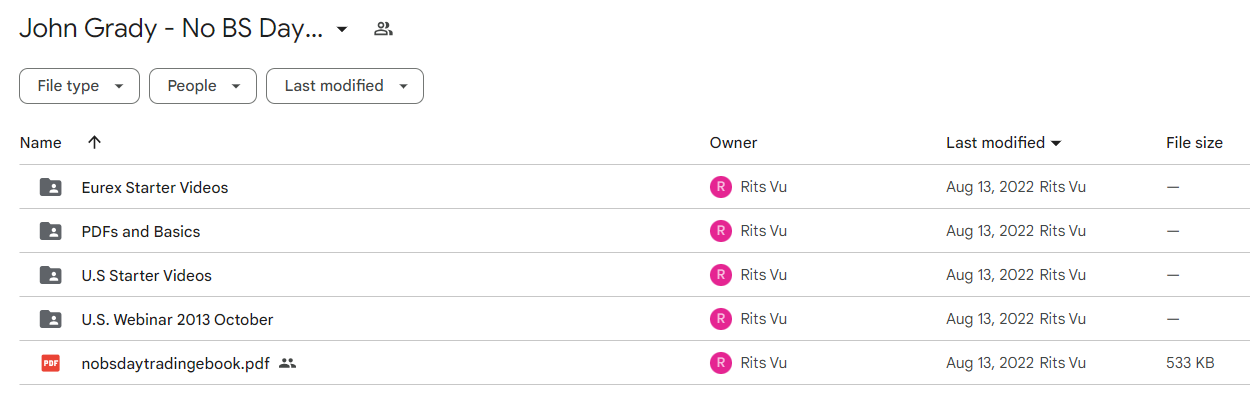Screen dimensions: 1250x418
Task: Toggle sort direction with the Name arrow icon
Action: [94, 143]
